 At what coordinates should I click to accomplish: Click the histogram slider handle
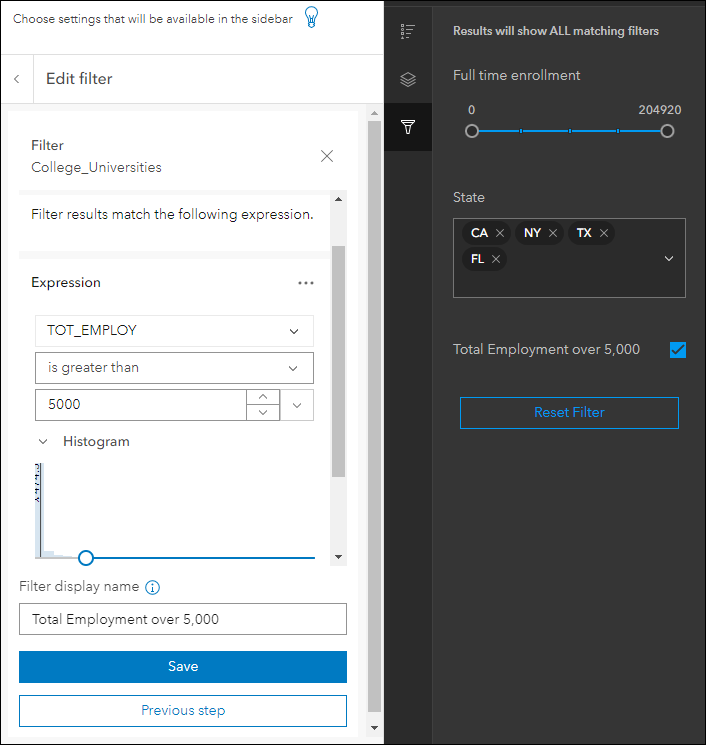[86, 558]
